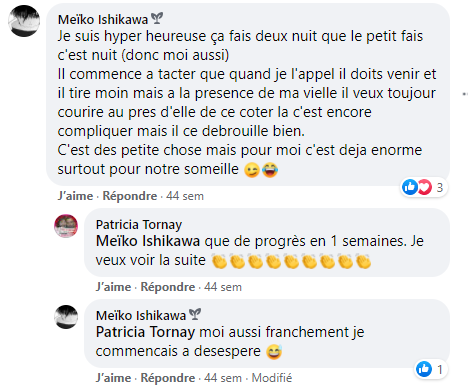Click Patricia Tornay's profile picture
This screenshot has width=468, height=389.
(66, 226)
